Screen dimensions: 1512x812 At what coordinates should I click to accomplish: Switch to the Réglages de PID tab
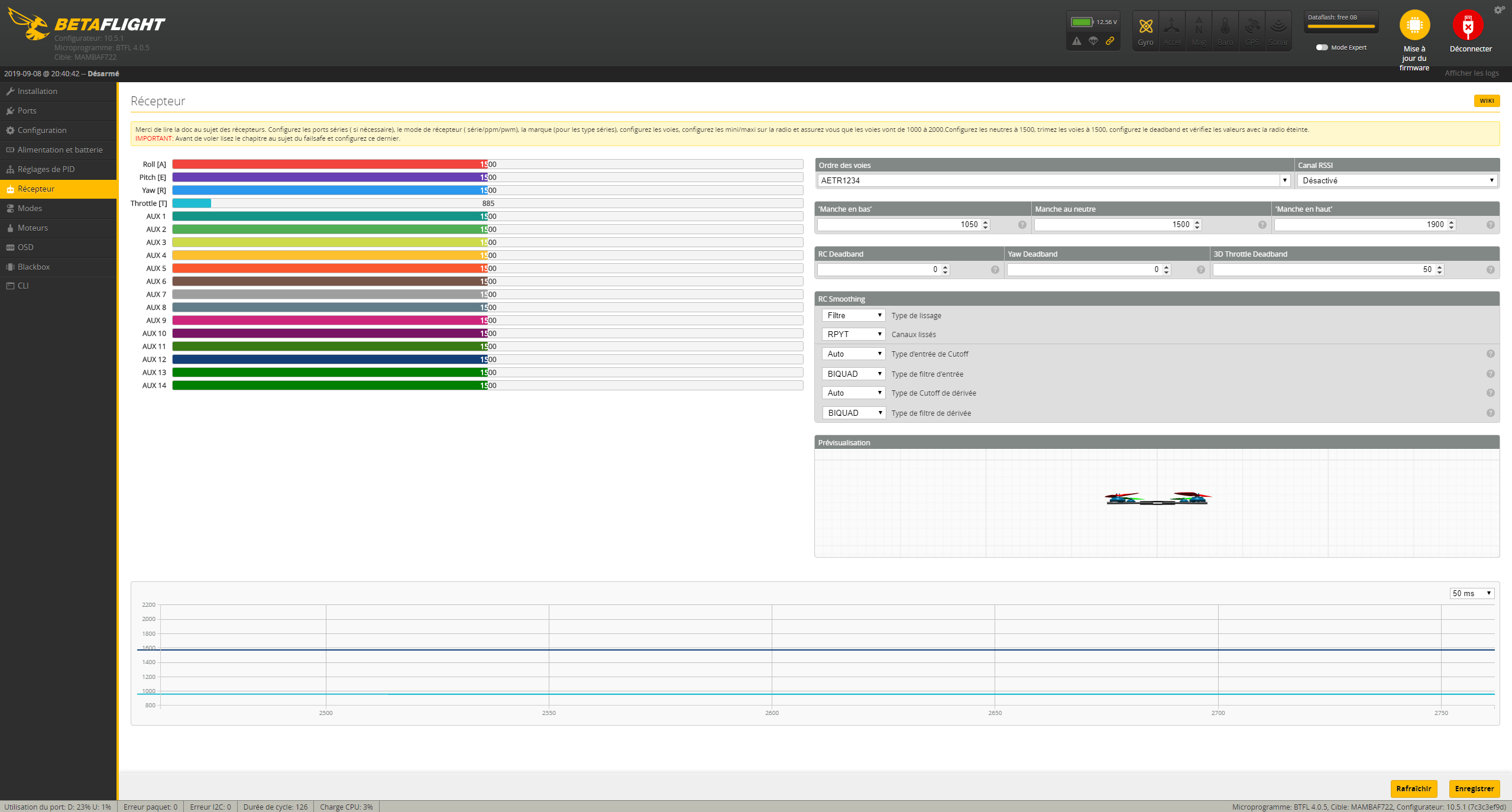(x=46, y=169)
